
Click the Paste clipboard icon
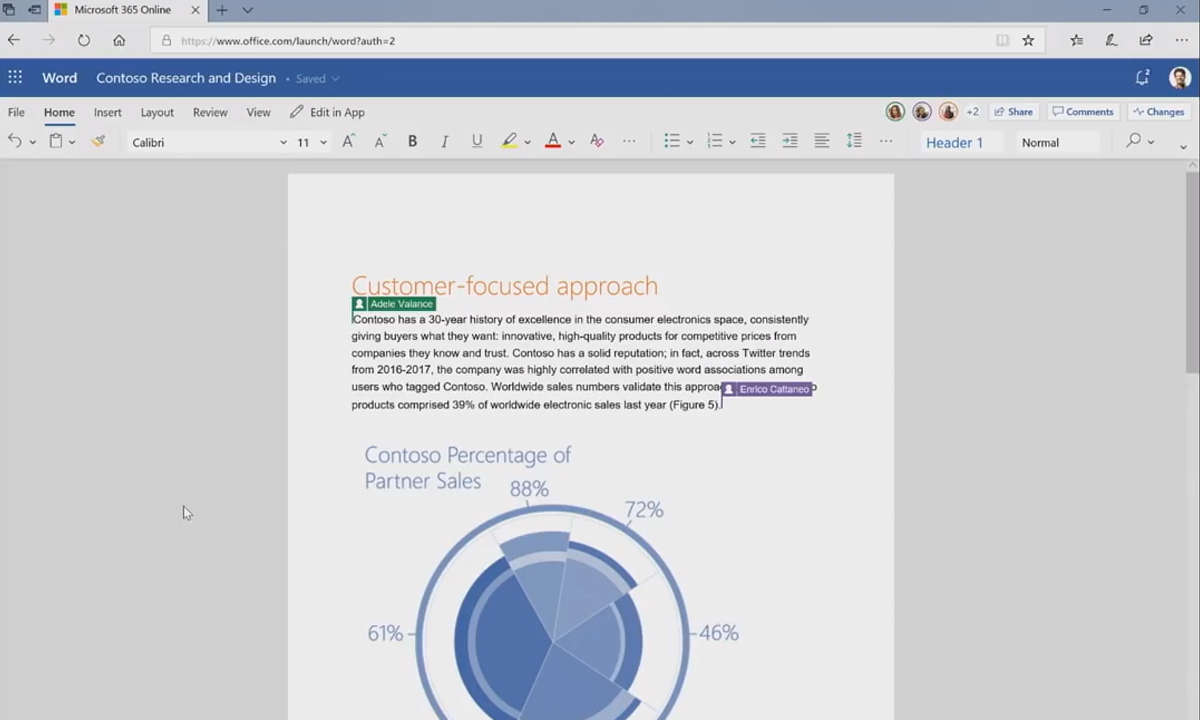point(56,142)
